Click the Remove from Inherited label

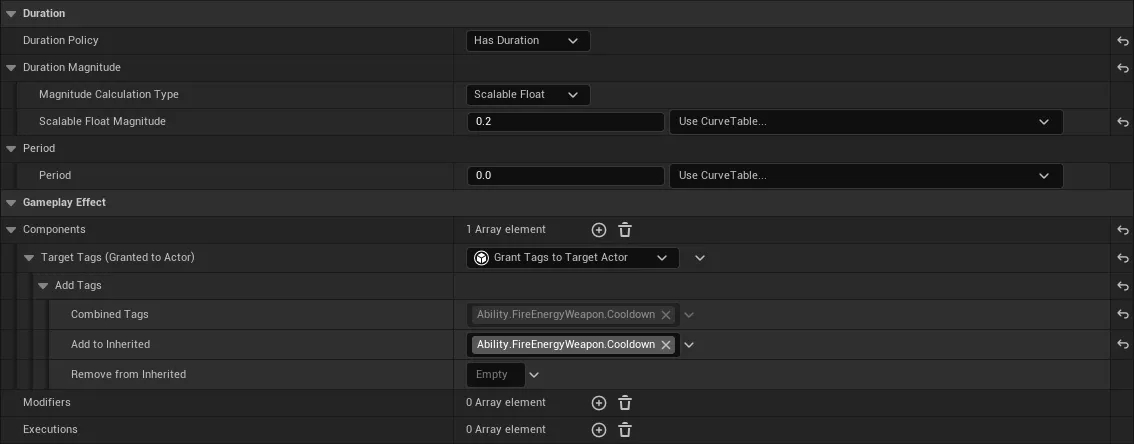coord(128,375)
